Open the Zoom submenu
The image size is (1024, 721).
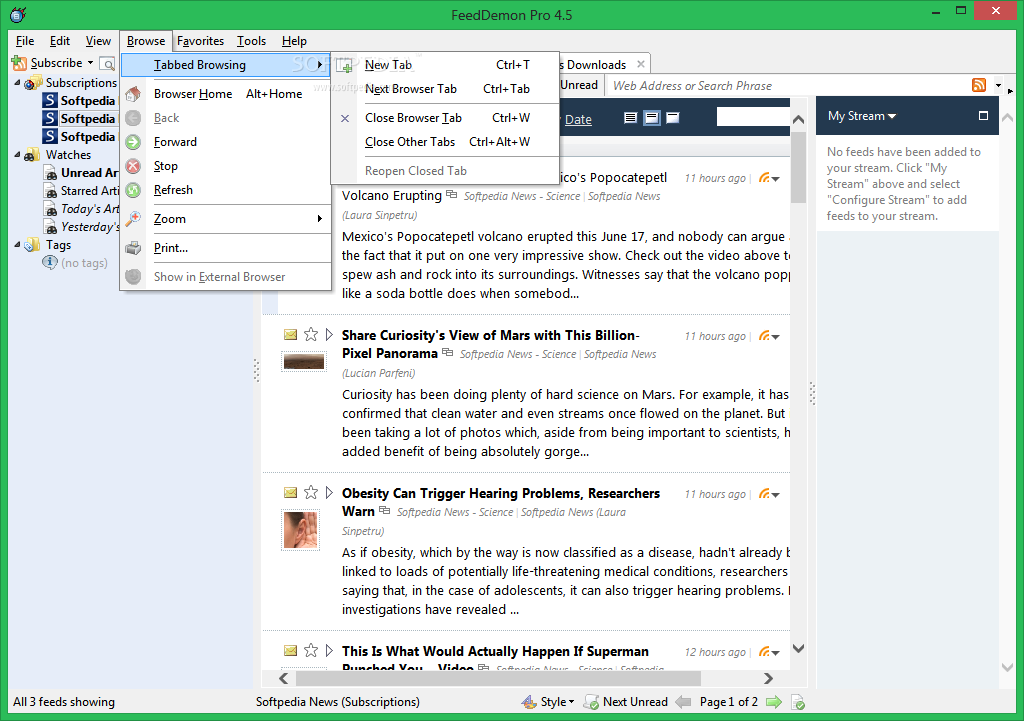[227, 219]
